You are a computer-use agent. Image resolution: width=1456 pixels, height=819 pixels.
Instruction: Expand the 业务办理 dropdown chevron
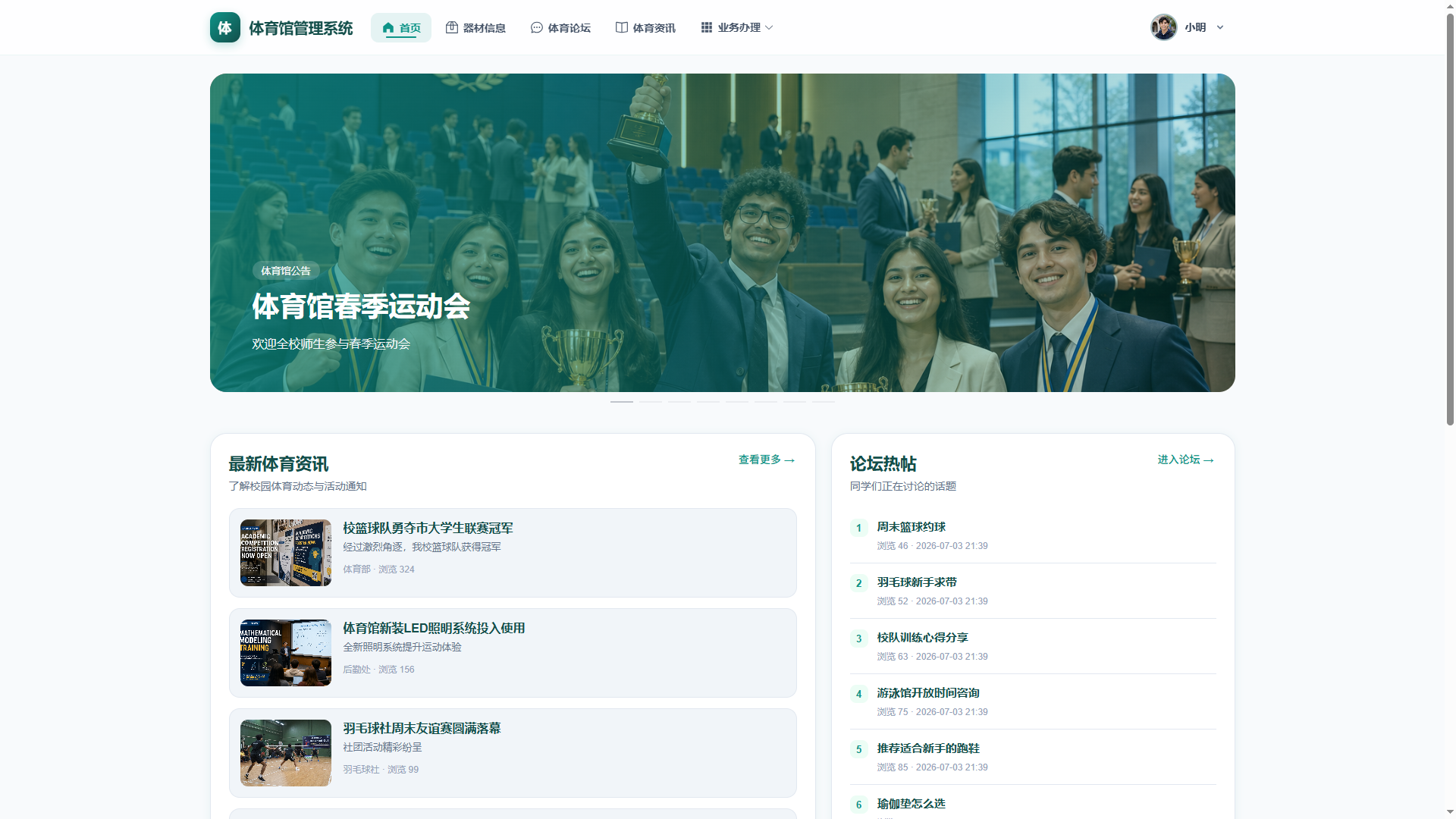769,27
